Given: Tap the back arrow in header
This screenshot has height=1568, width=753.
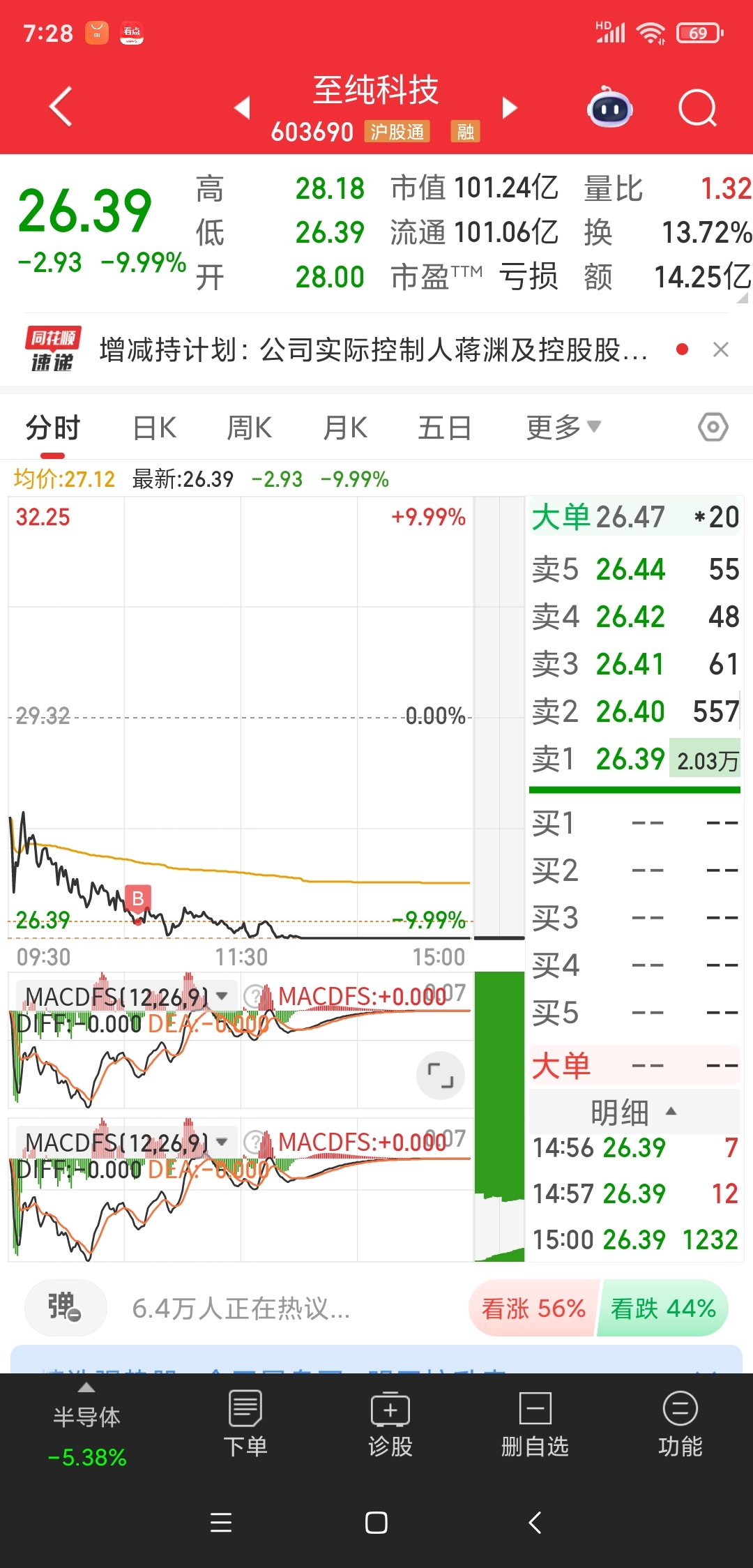Looking at the screenshot, I should pos(61,107).
